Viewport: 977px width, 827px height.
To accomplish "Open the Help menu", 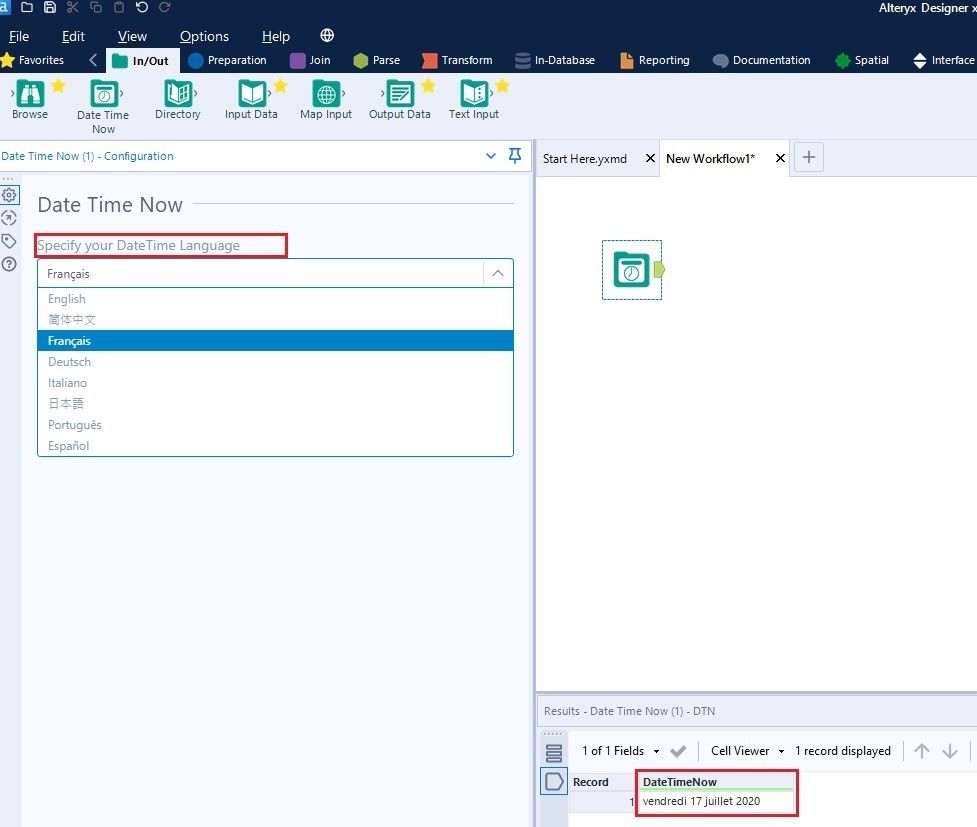I will [276, 36].
